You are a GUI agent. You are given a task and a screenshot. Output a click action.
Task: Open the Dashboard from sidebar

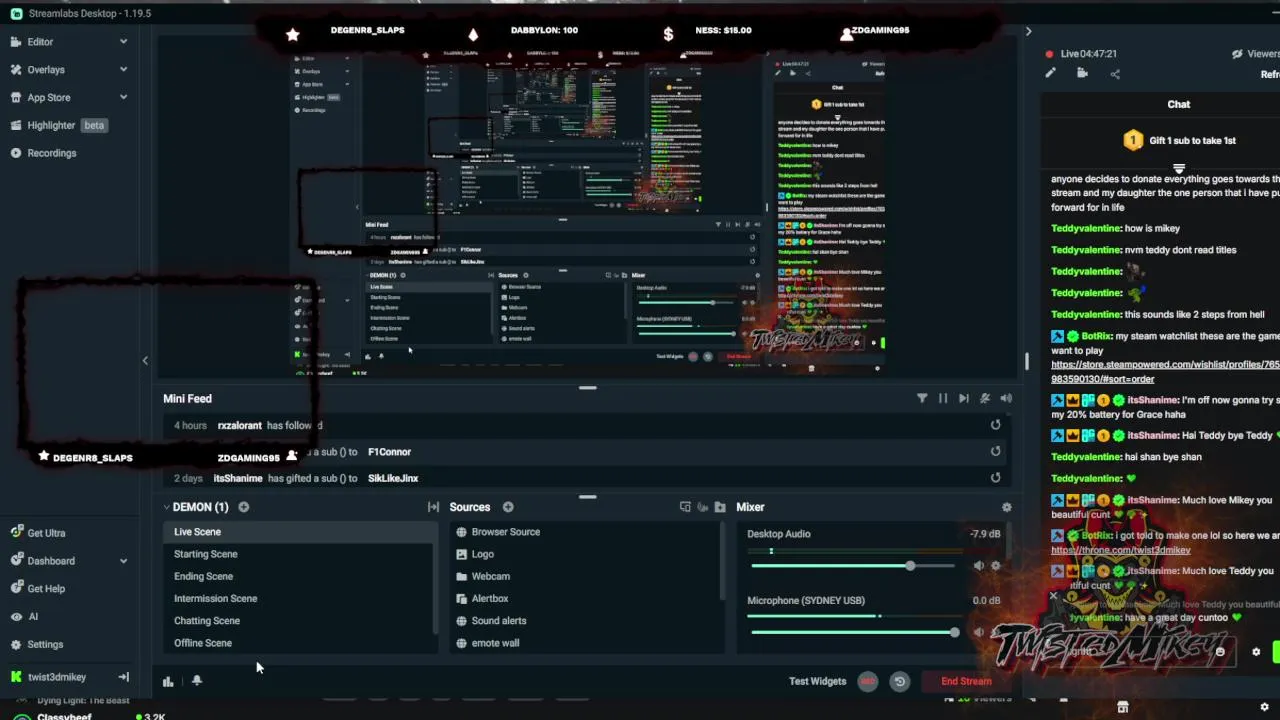(x=50, y=561)
